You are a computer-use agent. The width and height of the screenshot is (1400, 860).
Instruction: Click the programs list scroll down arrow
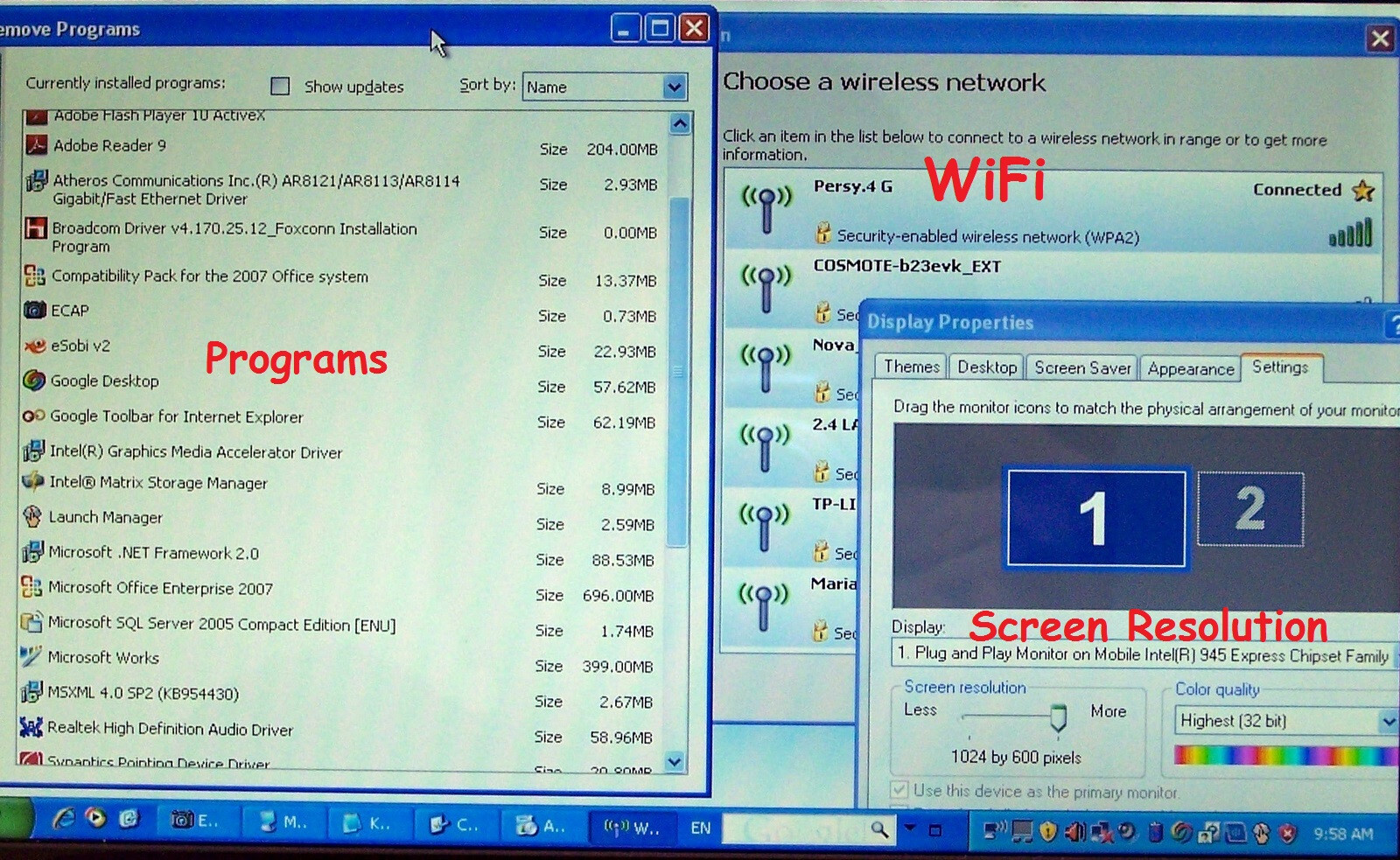(675, 761)
